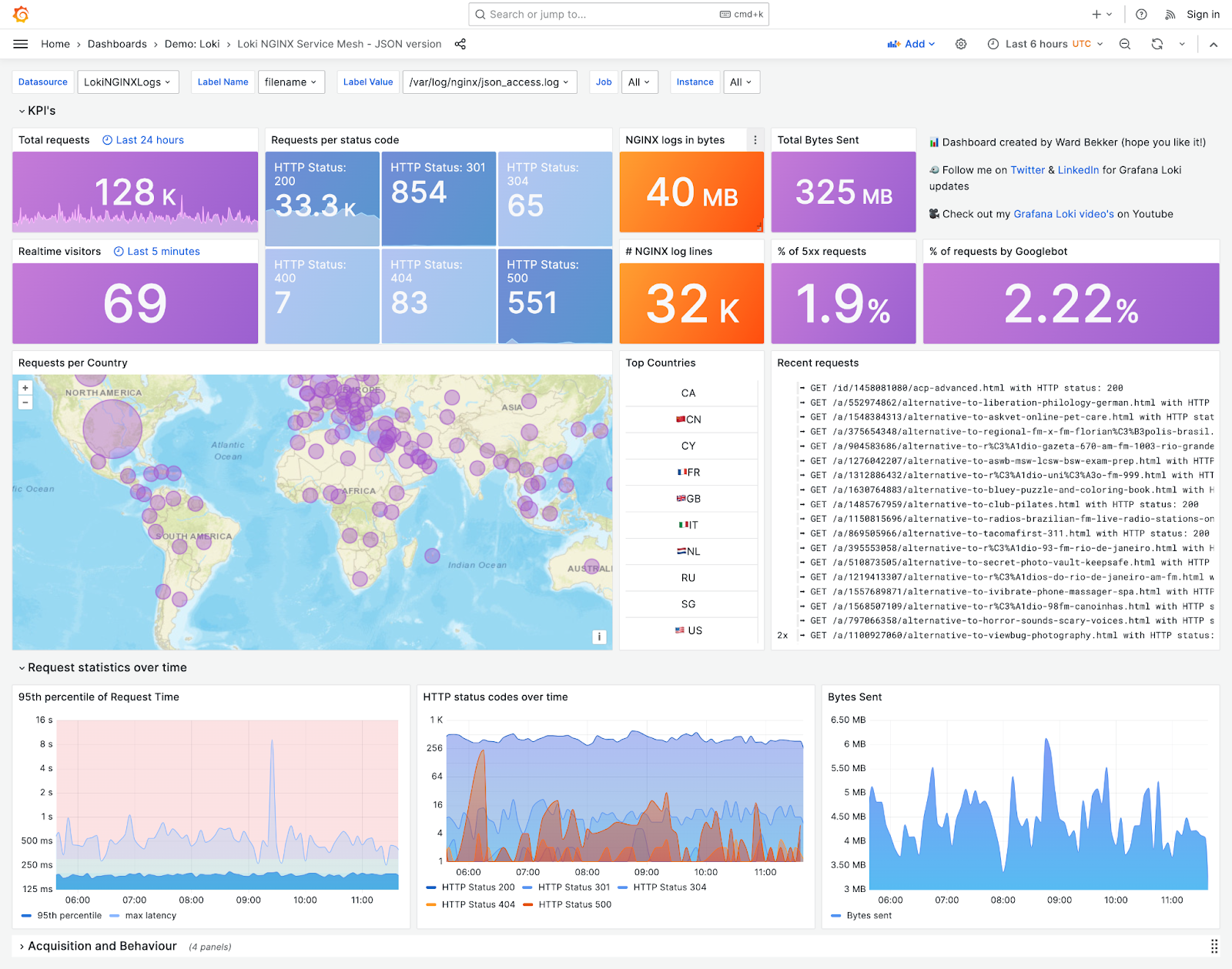Click the Grafana logo icon

(x=21, y=14)
